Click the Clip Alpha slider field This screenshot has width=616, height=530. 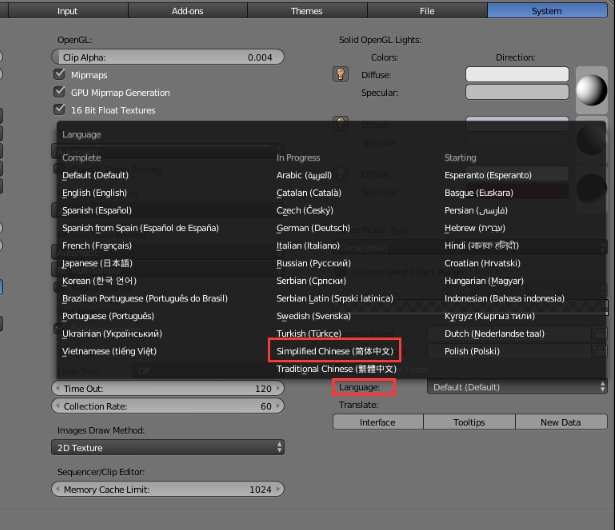pos(168,57)
